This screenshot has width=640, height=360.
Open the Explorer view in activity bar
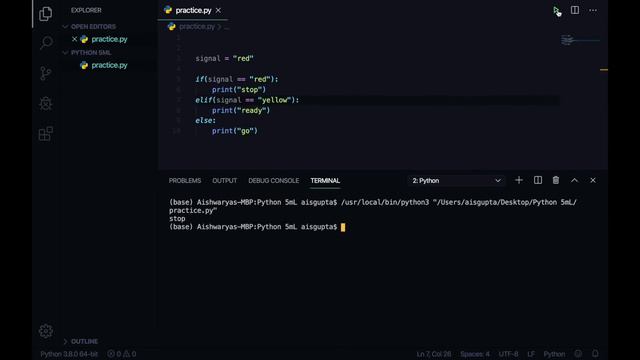pos(45,14)
